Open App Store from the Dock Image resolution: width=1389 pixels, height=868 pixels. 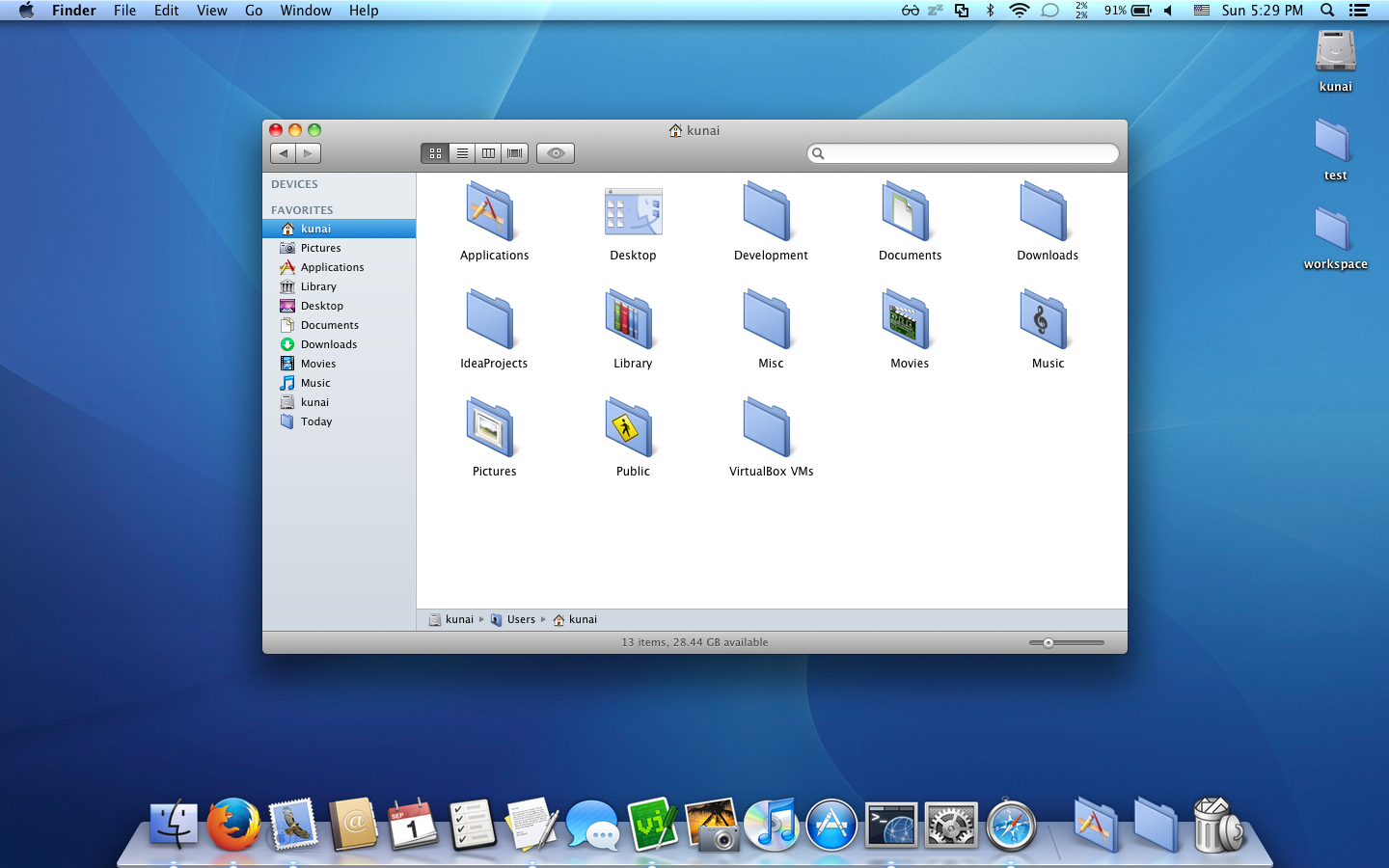pyautogui.click(x=831, y=826)
